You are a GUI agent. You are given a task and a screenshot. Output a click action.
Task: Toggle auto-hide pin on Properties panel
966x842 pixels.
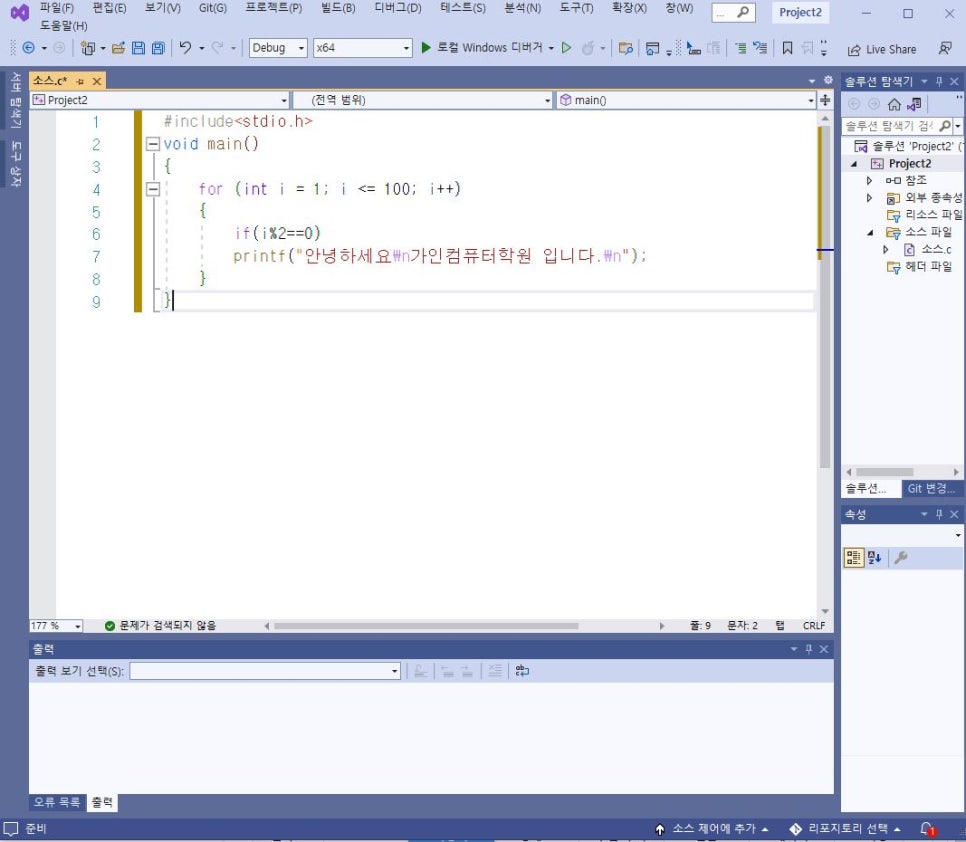pos(939,514)
